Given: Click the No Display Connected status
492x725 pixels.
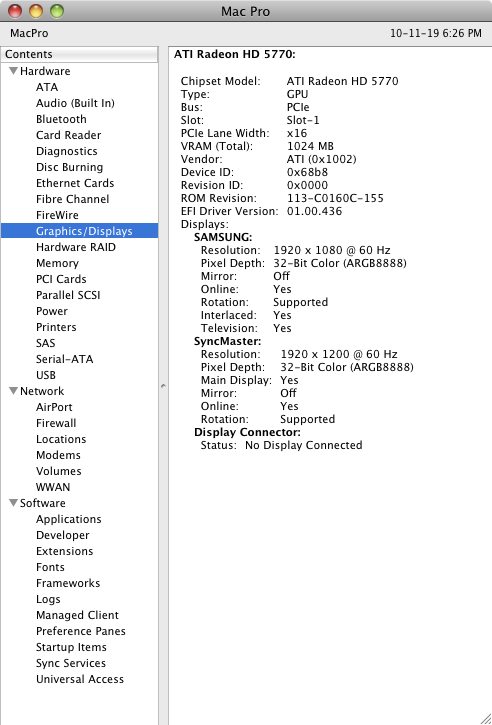Looking at the screenshot, I should [x=304, y=445].
